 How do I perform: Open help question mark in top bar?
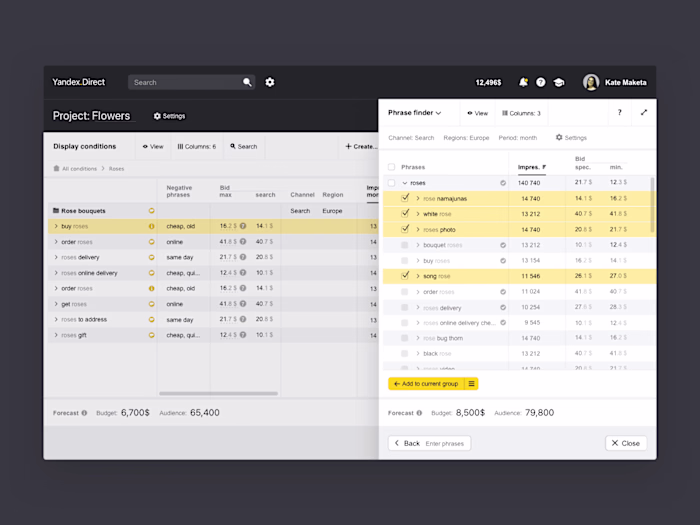tap(541, 82)
